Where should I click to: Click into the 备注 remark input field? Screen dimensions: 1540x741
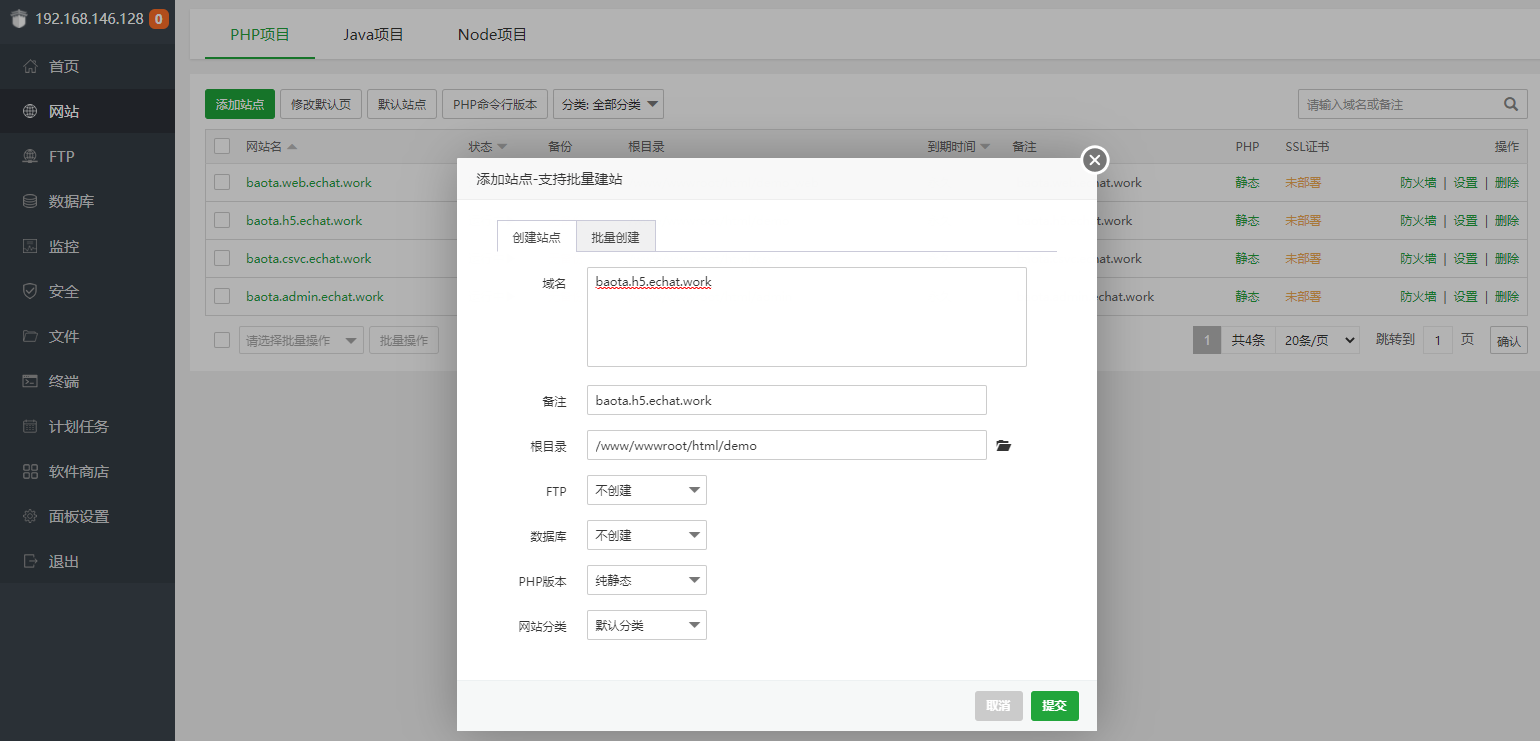(x=786, y=400)
